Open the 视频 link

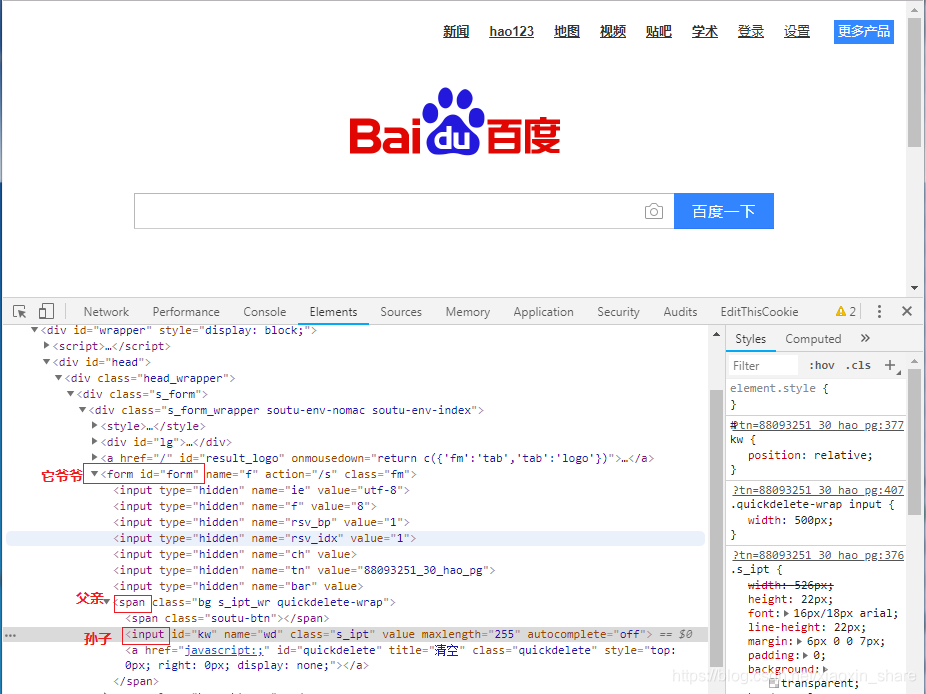[x=613, y=31]
